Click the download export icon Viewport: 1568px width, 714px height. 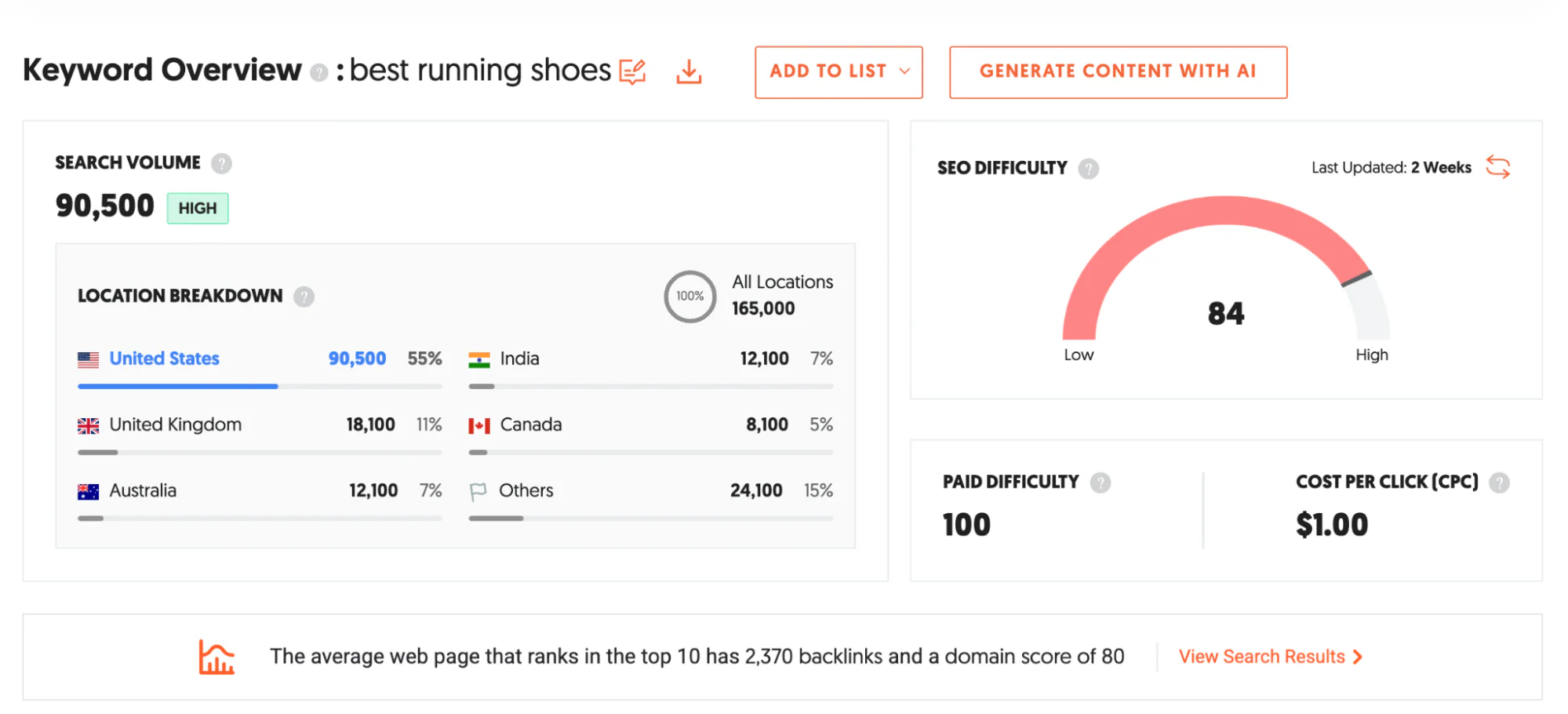(x=688, y=71)
